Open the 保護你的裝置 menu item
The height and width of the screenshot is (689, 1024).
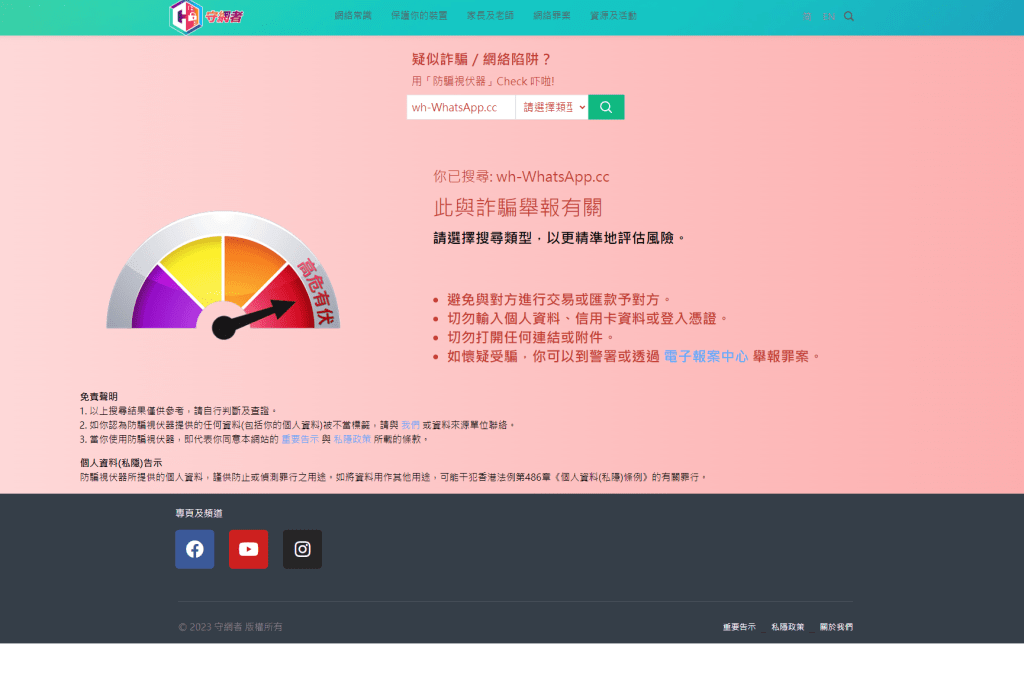[419, 16]
